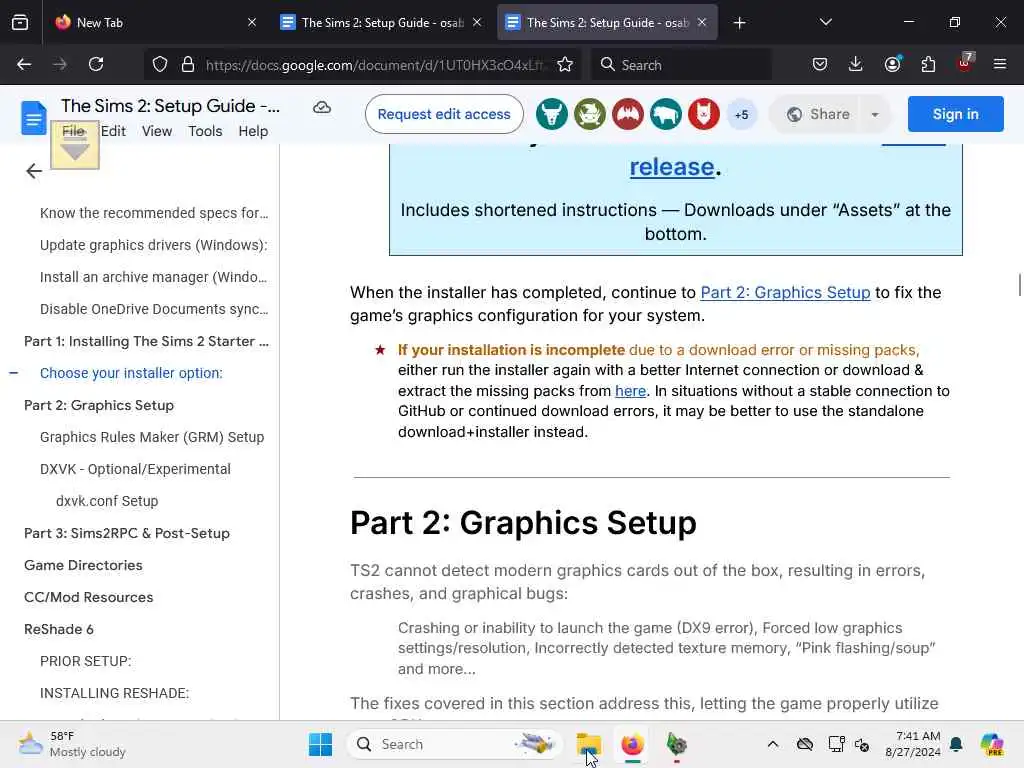
Task: Open the Firefox downloads panel
Action: (x=856, y=64)
